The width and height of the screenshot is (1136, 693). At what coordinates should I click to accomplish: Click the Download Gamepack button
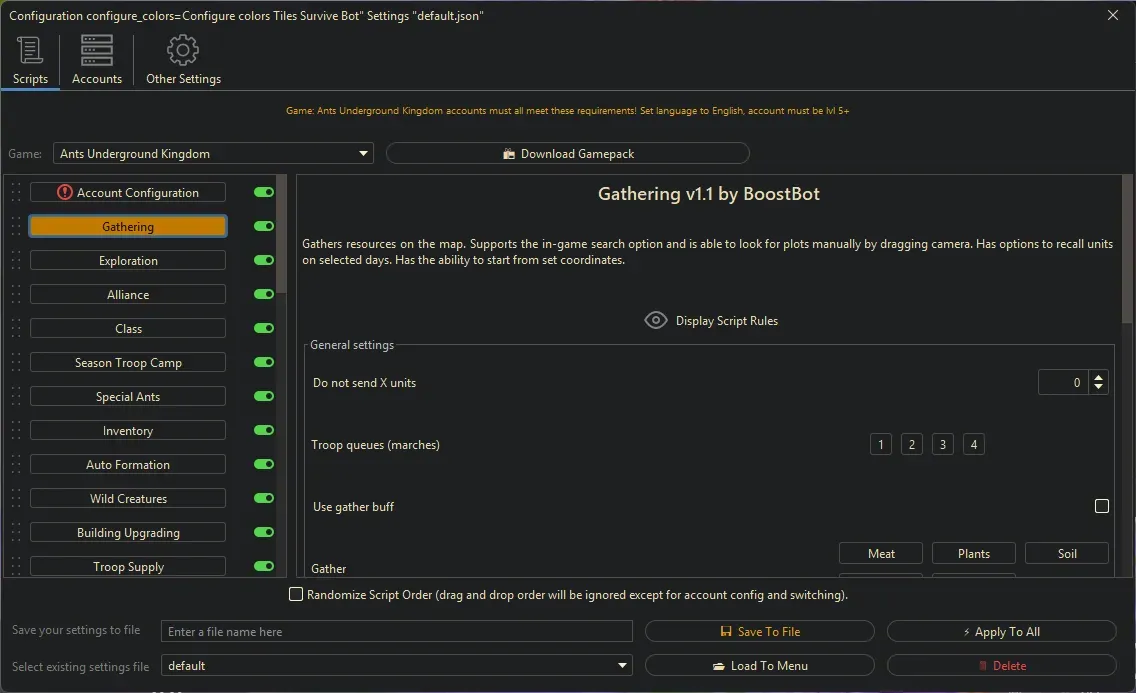[567, 154]
